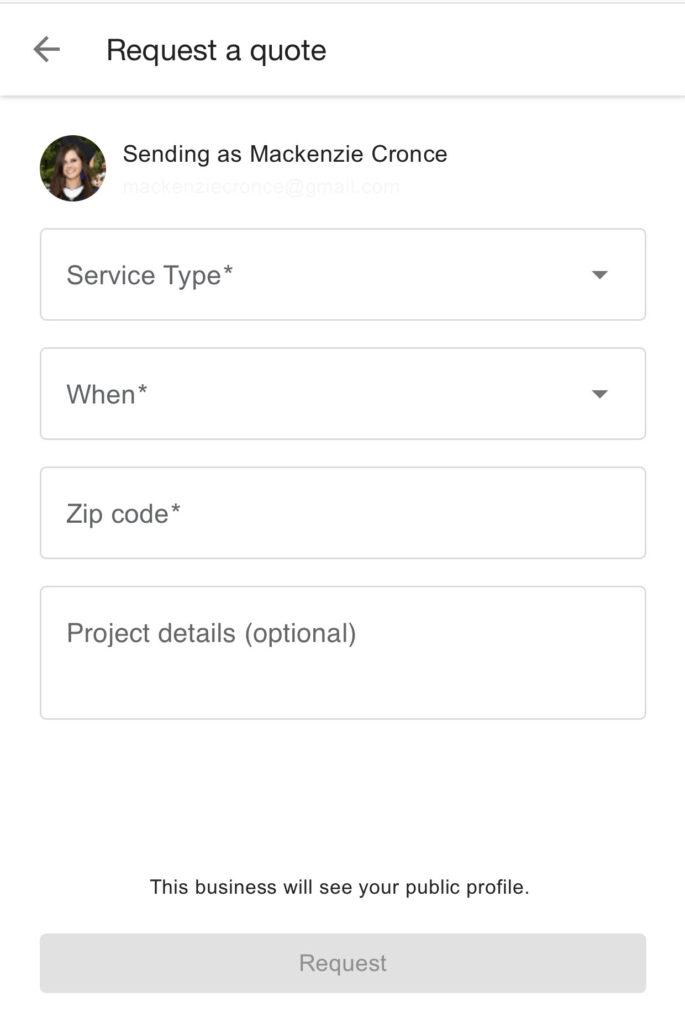
Task: Click 'Project details (optional)' placeholder text
Action: [211, 633]
